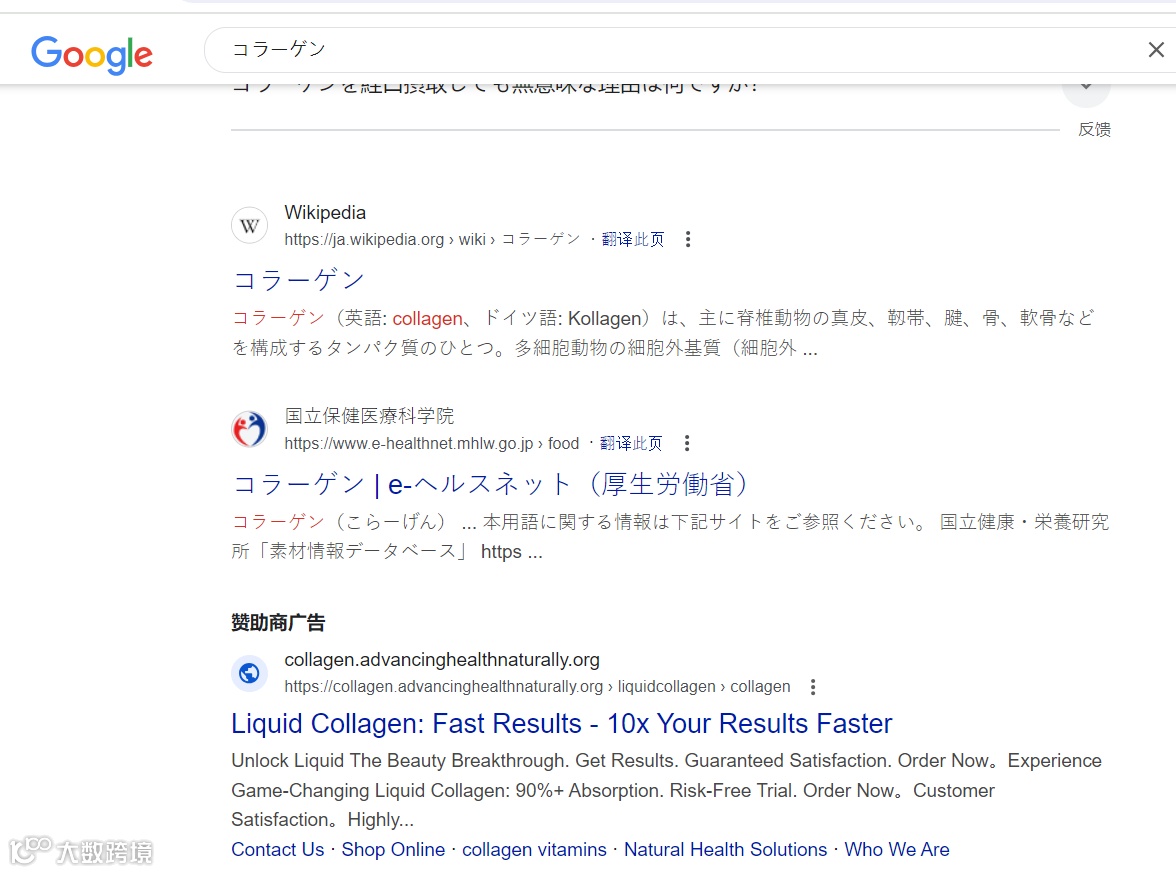
Task: Click the e-healthnet snippet text
Action: 670,536
